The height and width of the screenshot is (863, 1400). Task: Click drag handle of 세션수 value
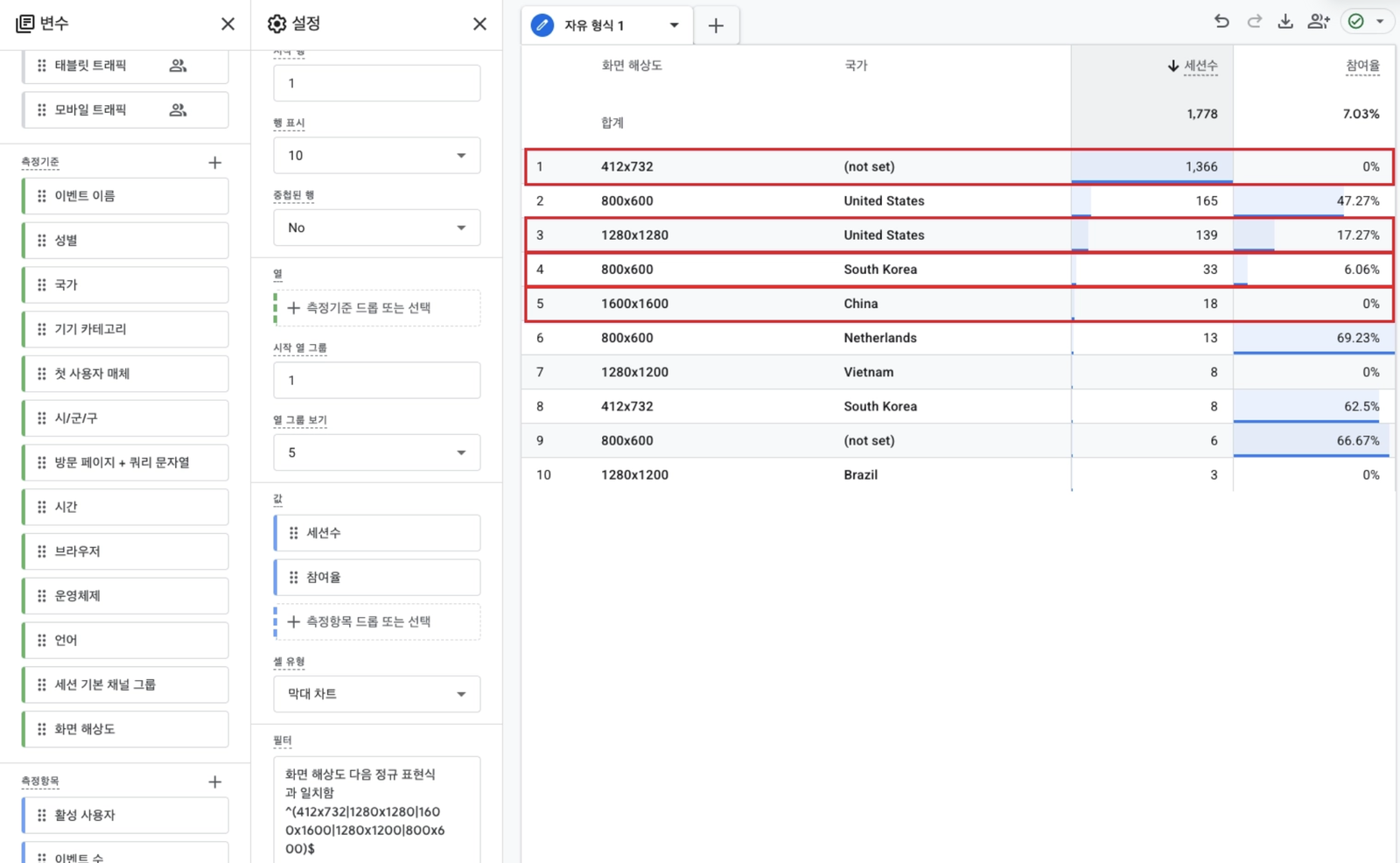pyautogui.click(x=293, y=533)
